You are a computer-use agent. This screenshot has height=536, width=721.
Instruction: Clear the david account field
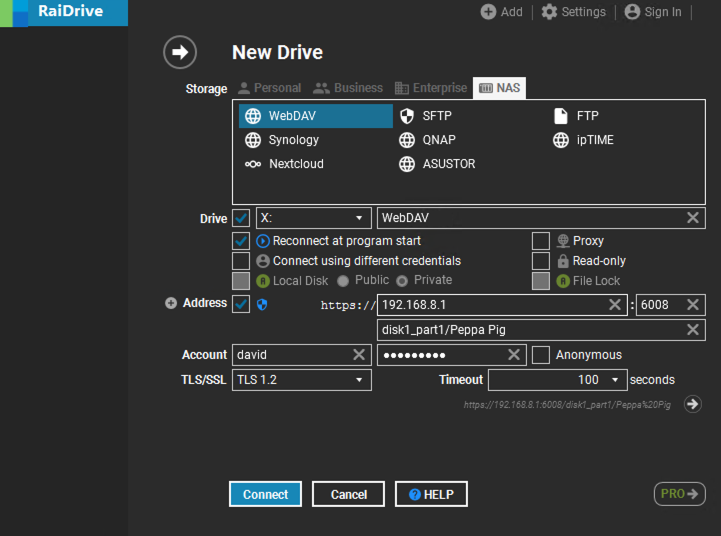pyautogui.click(x=359, y=354)
